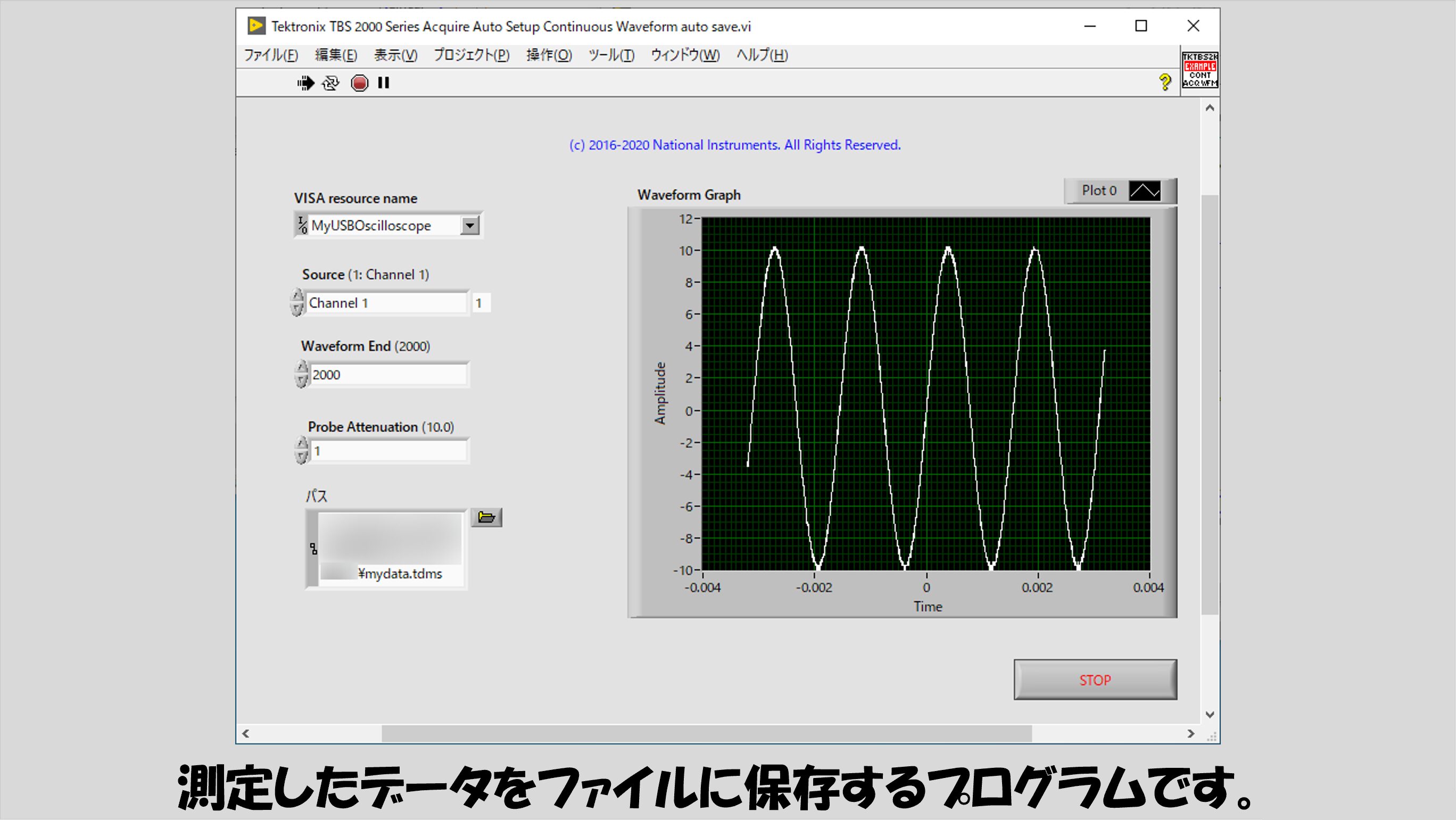1456x820 pixels.
Task: Click the horizontal scrollbar thumb
Action: click(x=707, y=734)
